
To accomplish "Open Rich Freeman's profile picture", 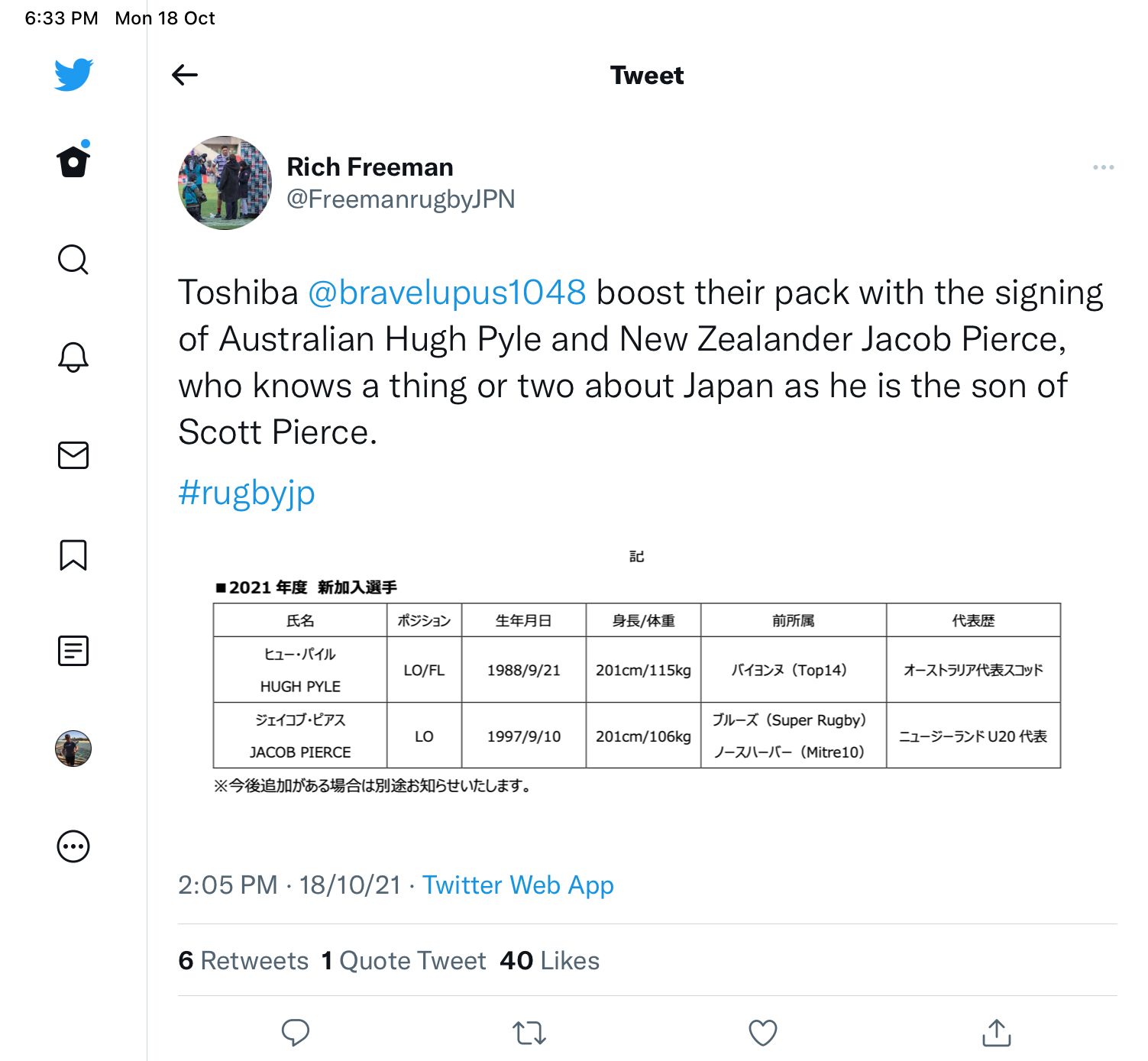I will (x=225, y=183).
